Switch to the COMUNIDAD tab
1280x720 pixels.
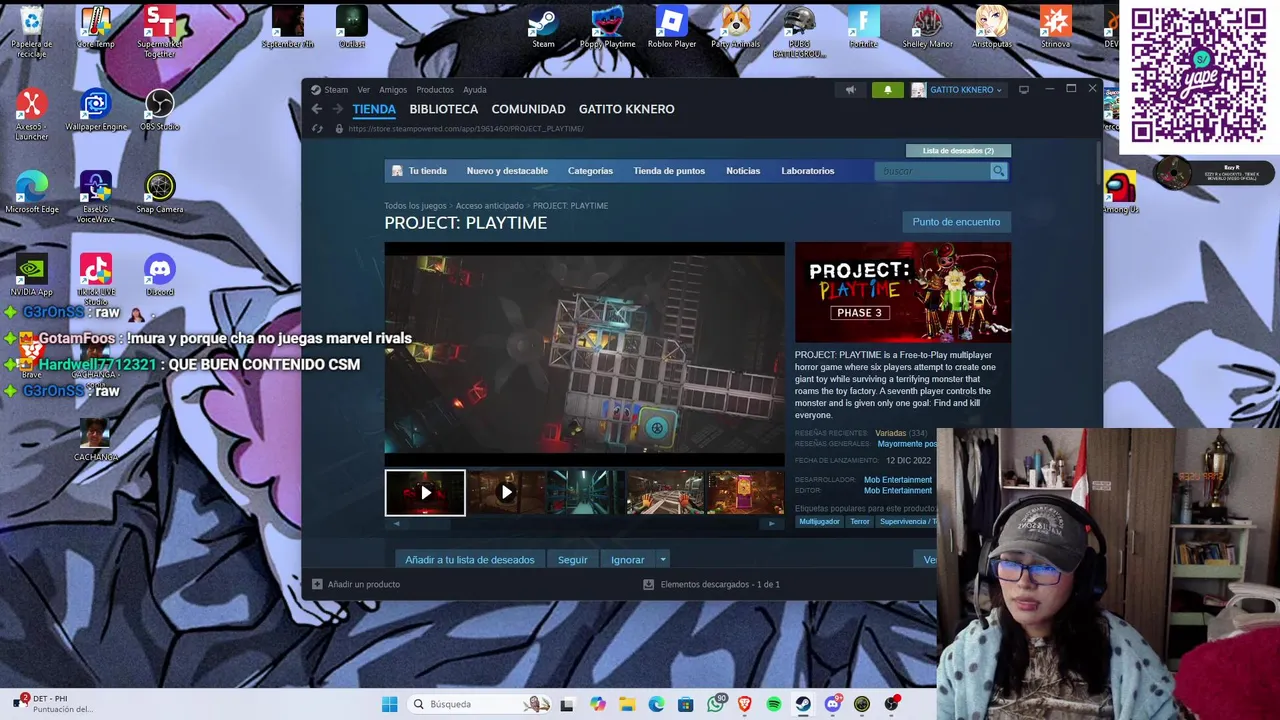(x=528, y=109)
